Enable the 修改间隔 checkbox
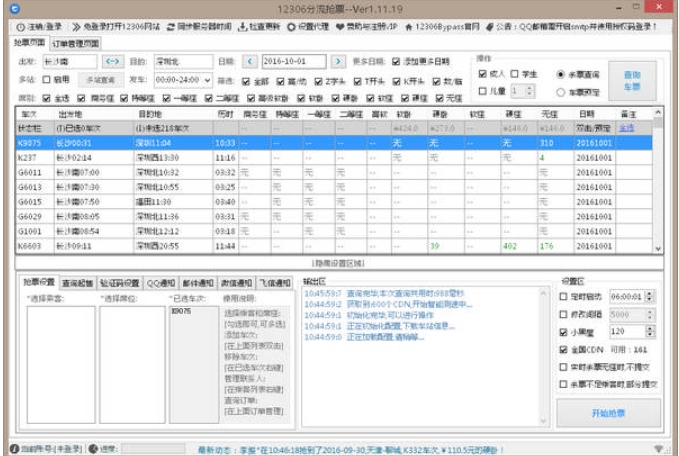 point(563,314)
